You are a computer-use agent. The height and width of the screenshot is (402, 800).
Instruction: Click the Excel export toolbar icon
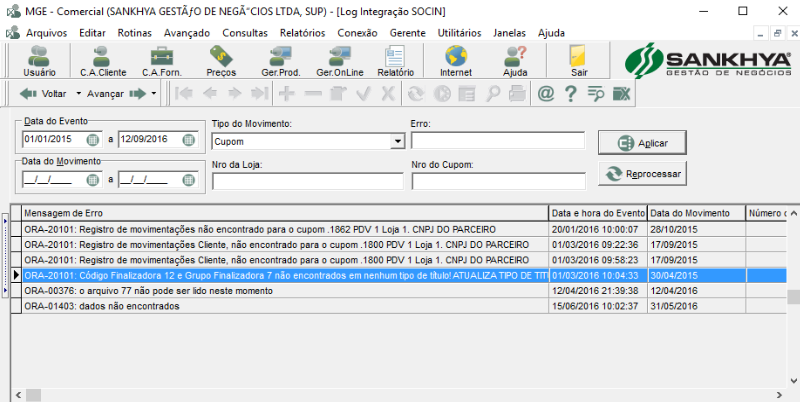pos(621,94)
